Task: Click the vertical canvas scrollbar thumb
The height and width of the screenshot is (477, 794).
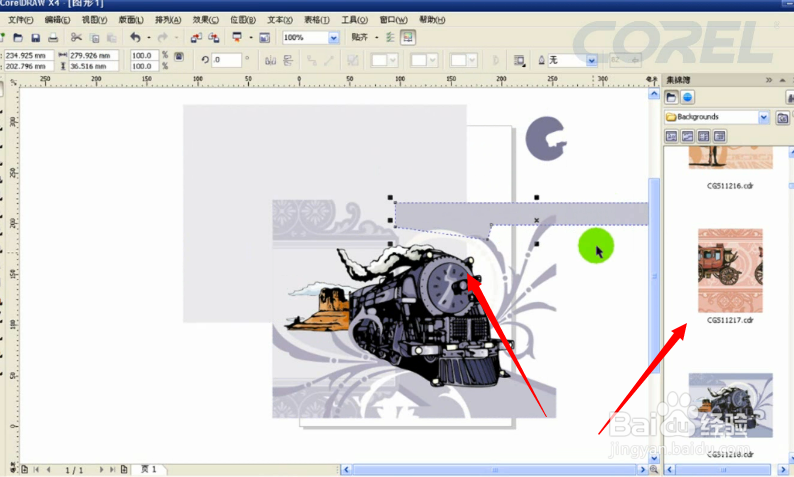Action: pos(654,275)
